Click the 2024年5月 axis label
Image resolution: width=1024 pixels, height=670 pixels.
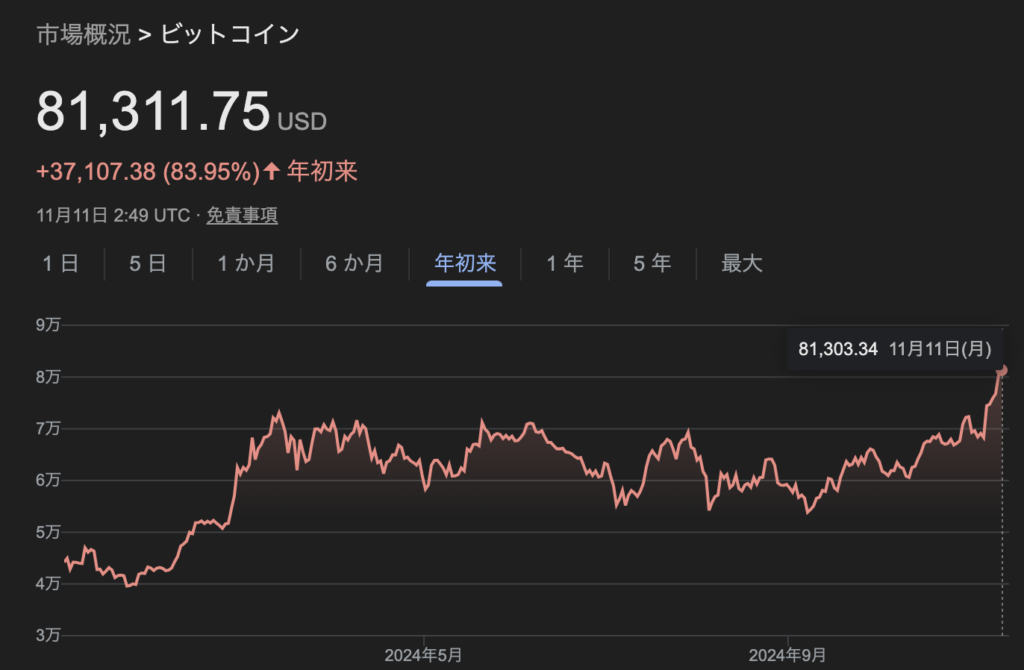(x=424, y=655)
